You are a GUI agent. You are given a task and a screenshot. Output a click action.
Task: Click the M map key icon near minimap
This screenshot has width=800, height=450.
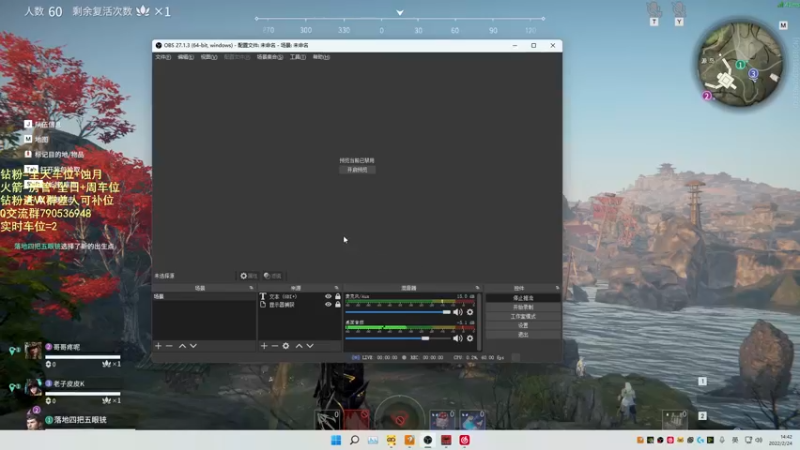783,26
